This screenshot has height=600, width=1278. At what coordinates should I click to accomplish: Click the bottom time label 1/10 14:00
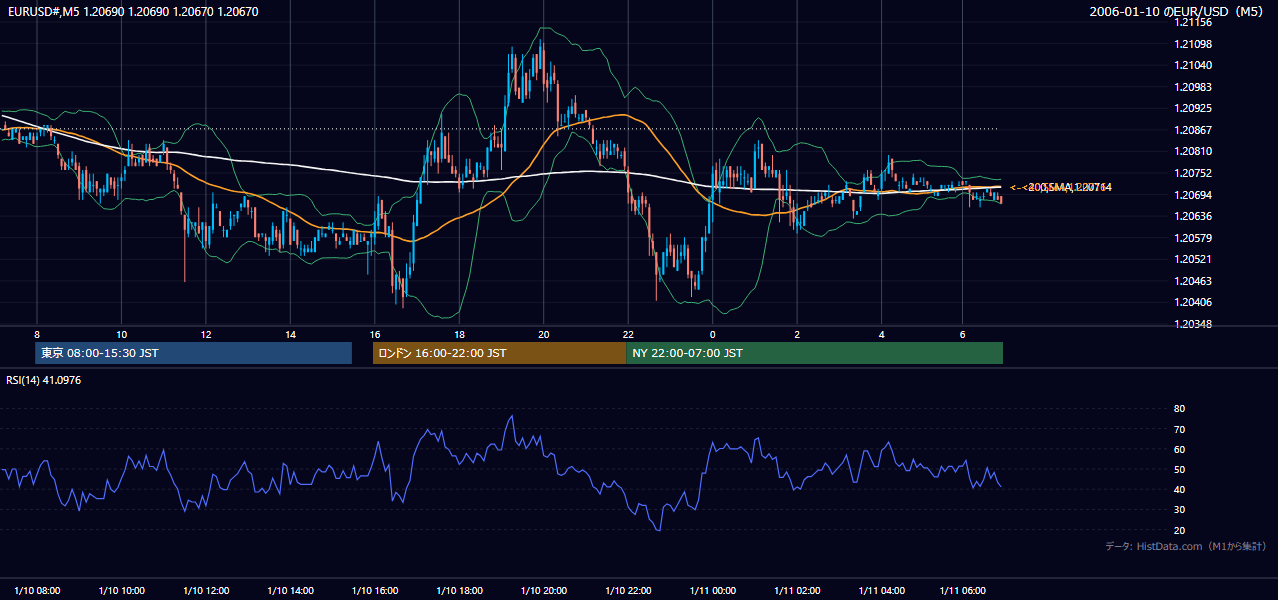(x=291, y=590)
